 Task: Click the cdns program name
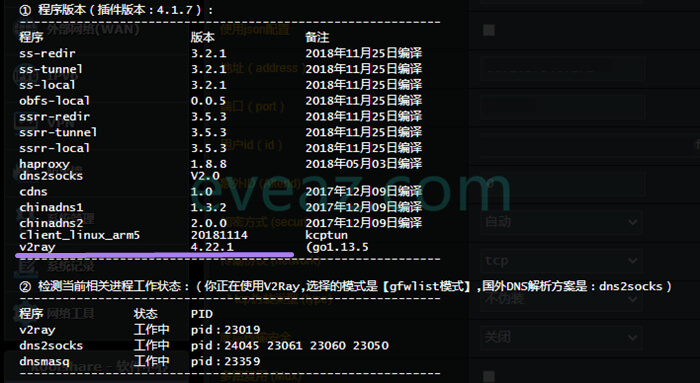33,192
